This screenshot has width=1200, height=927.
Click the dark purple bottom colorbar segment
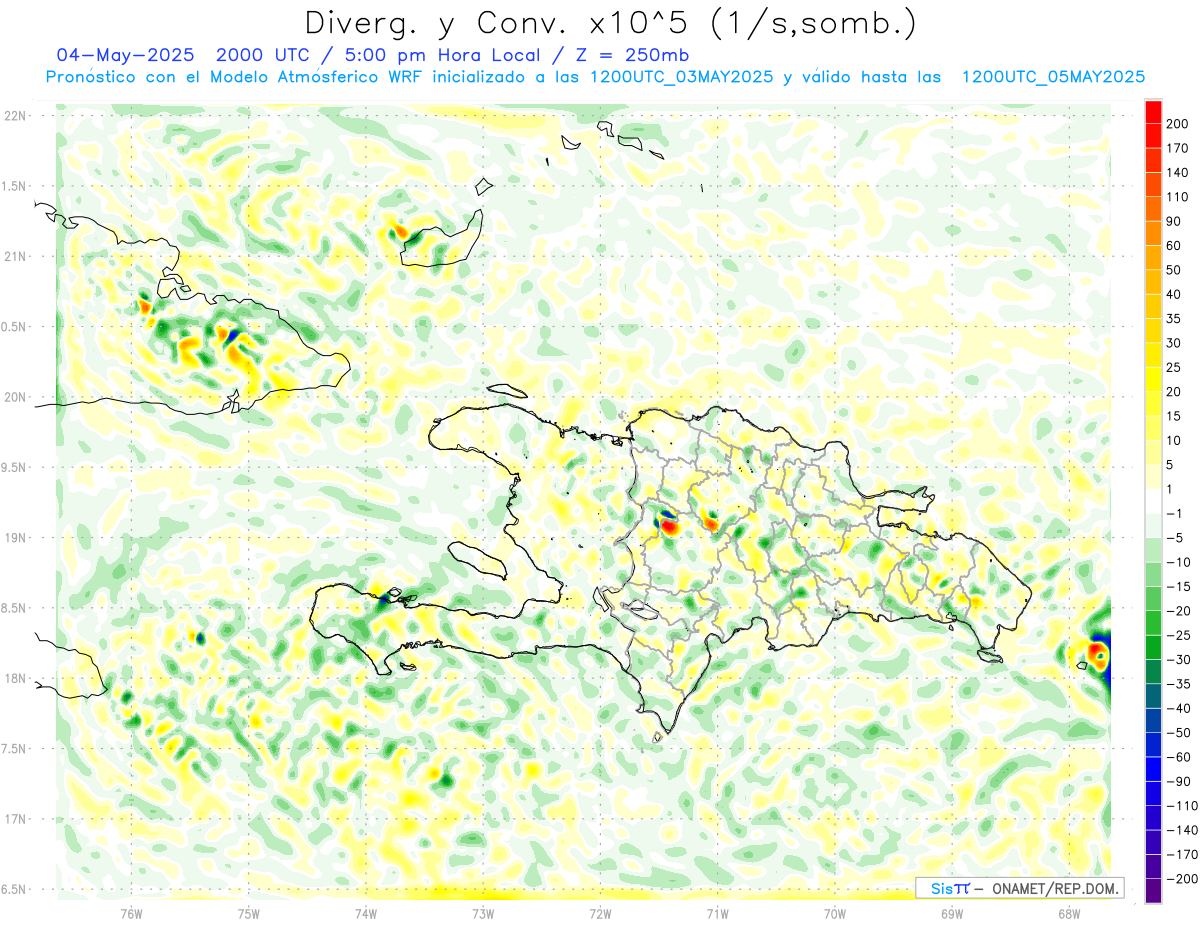pyautogui.click(x=1153, y=890)
